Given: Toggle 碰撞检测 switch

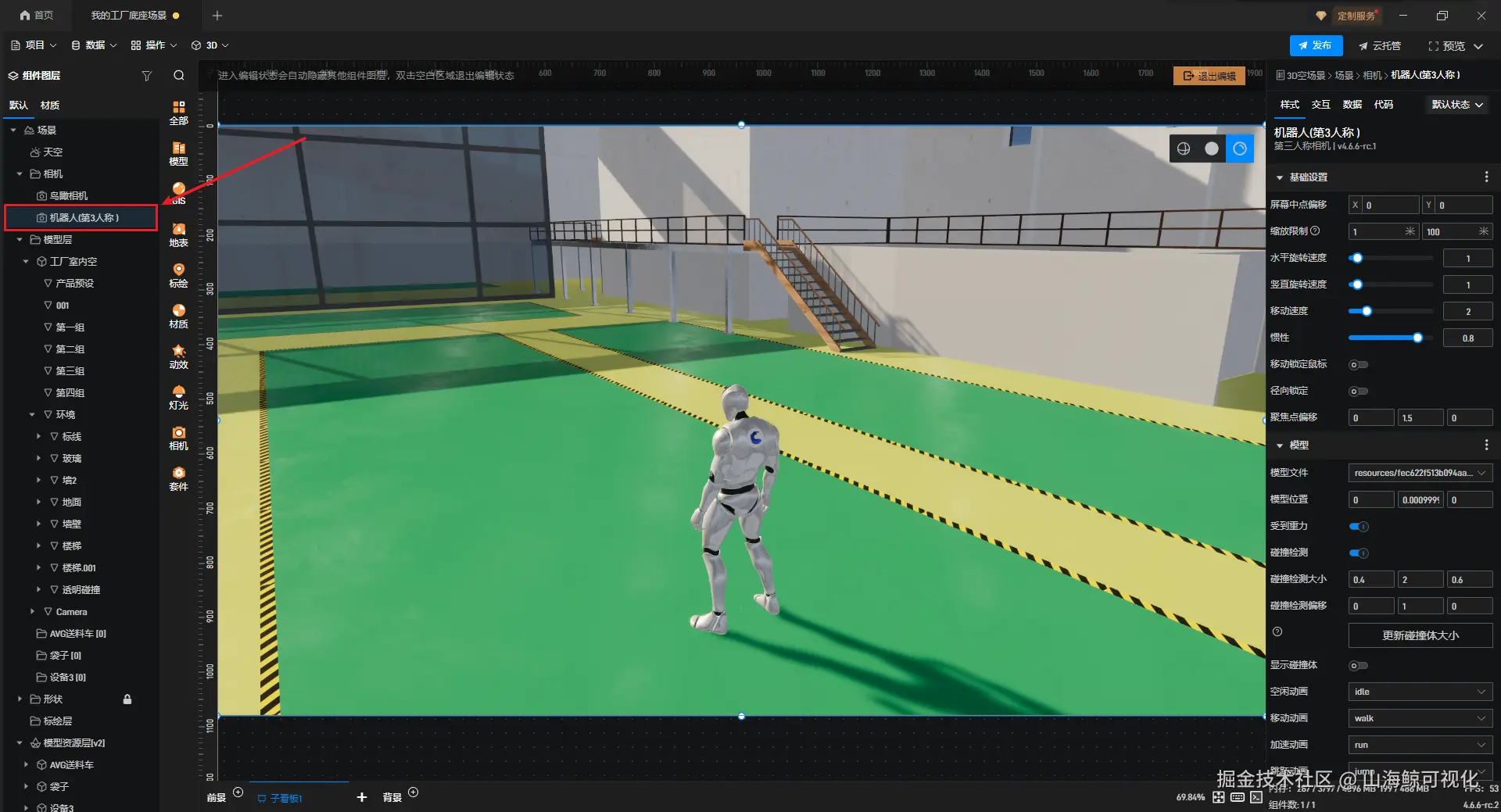Looking at the screenshot, I should pyautogui.click(x=1359, y=553).
